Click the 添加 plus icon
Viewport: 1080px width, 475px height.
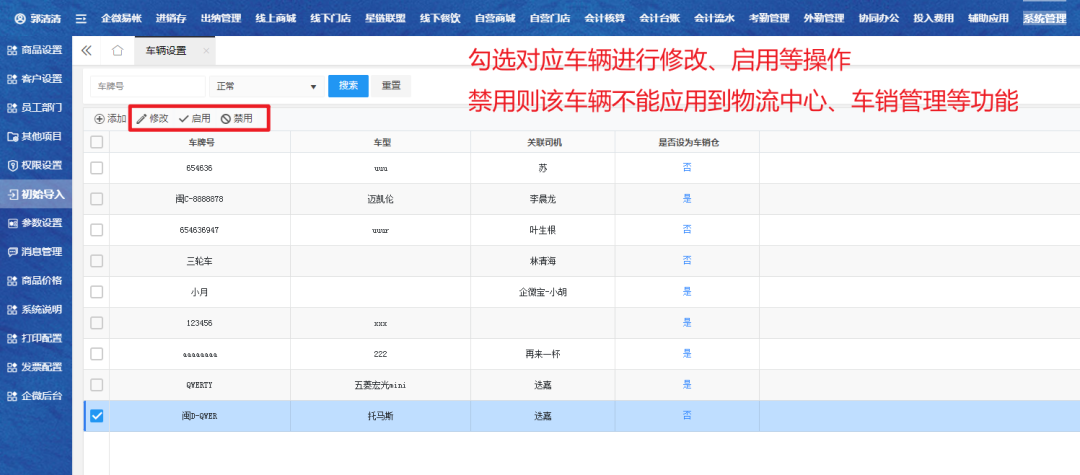pyautogui.click(x=100, y=119)
